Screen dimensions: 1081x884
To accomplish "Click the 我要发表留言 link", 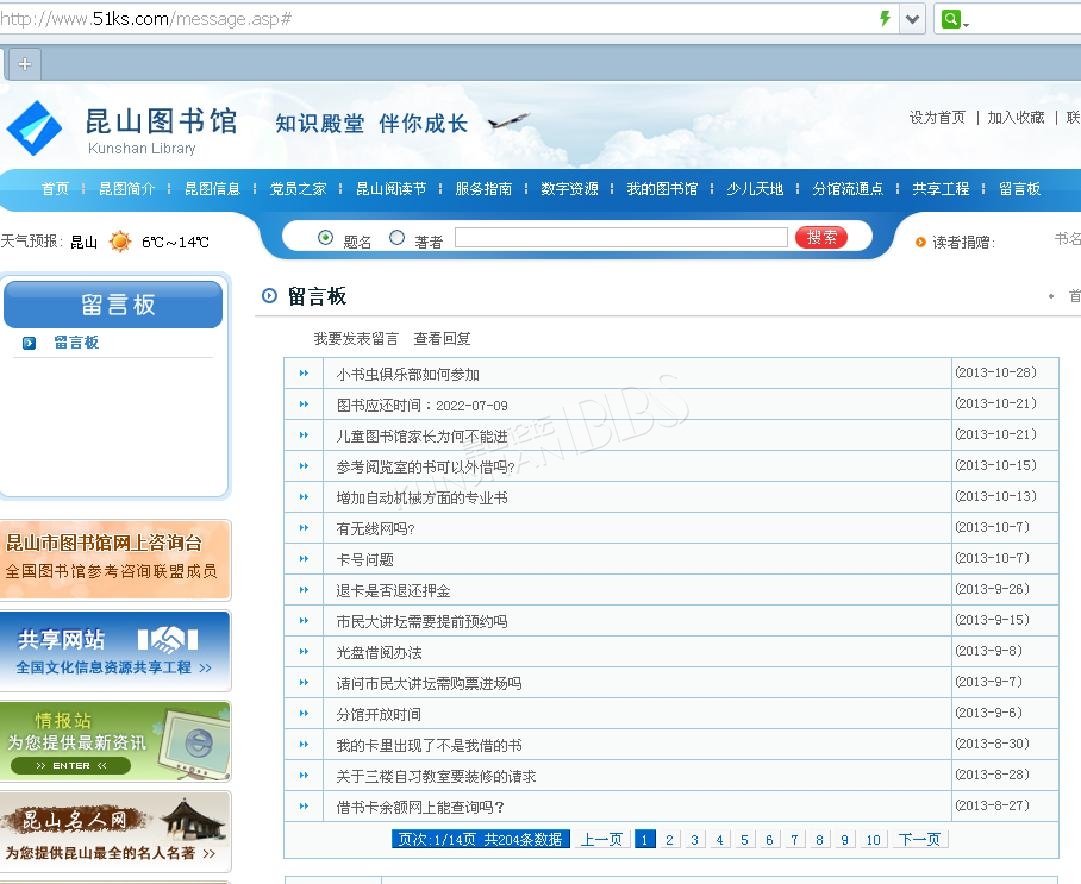I will pyautogui.click(x=355, y=339).
